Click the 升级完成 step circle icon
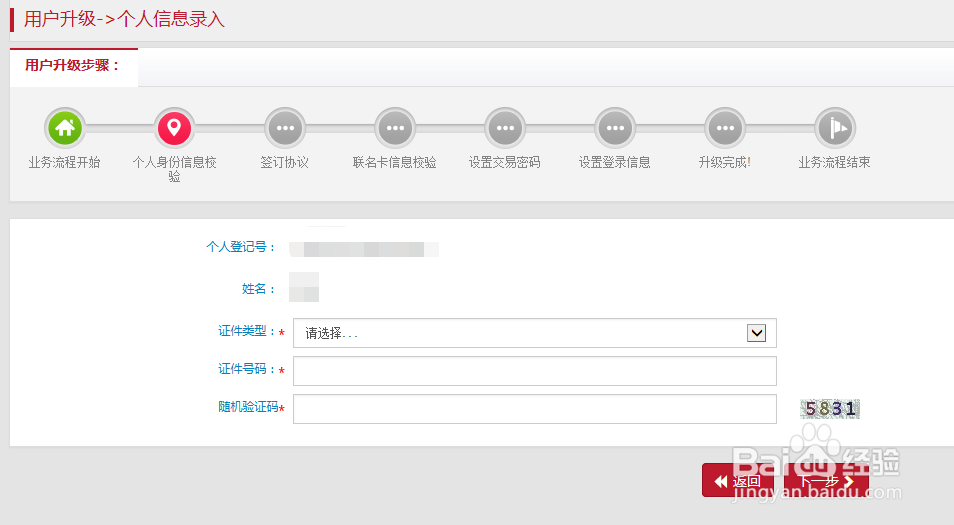The image size is (954, 525). 725,128
